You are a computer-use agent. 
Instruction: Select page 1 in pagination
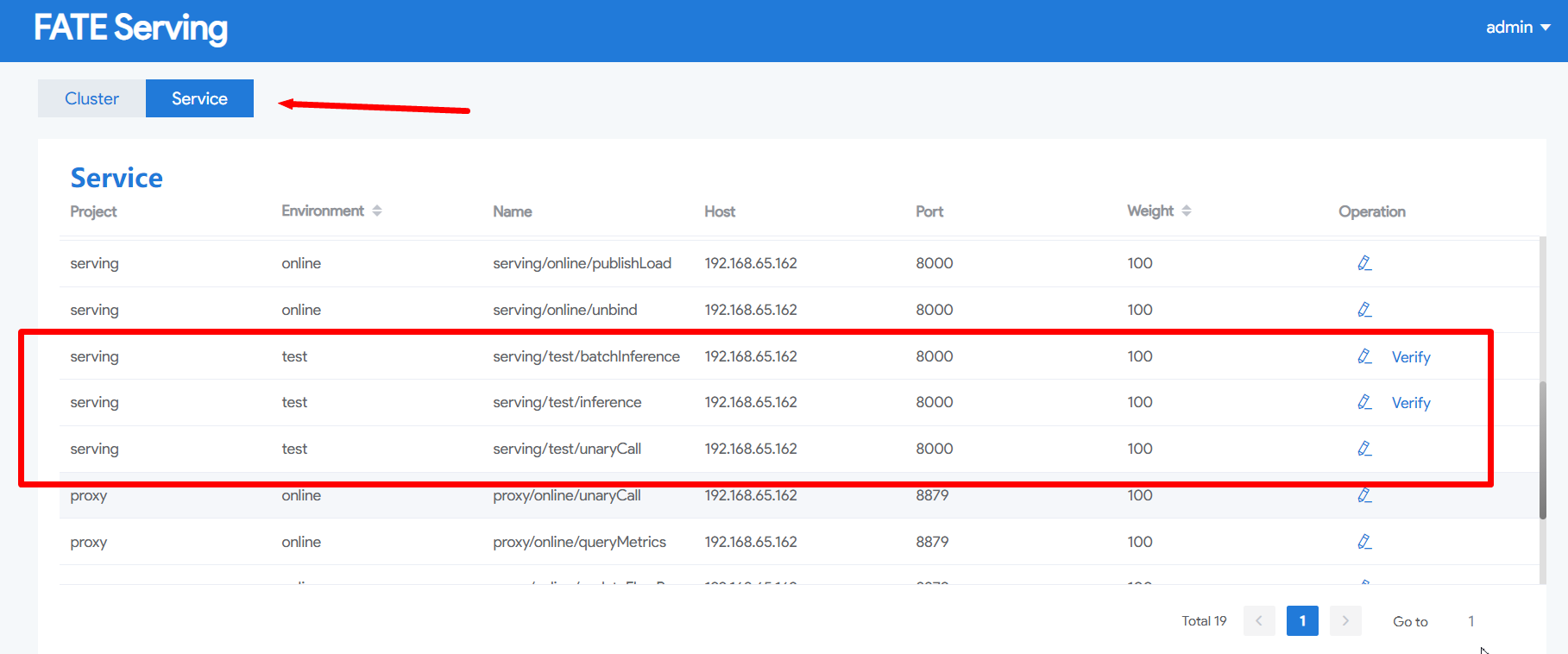point(1302,621)
